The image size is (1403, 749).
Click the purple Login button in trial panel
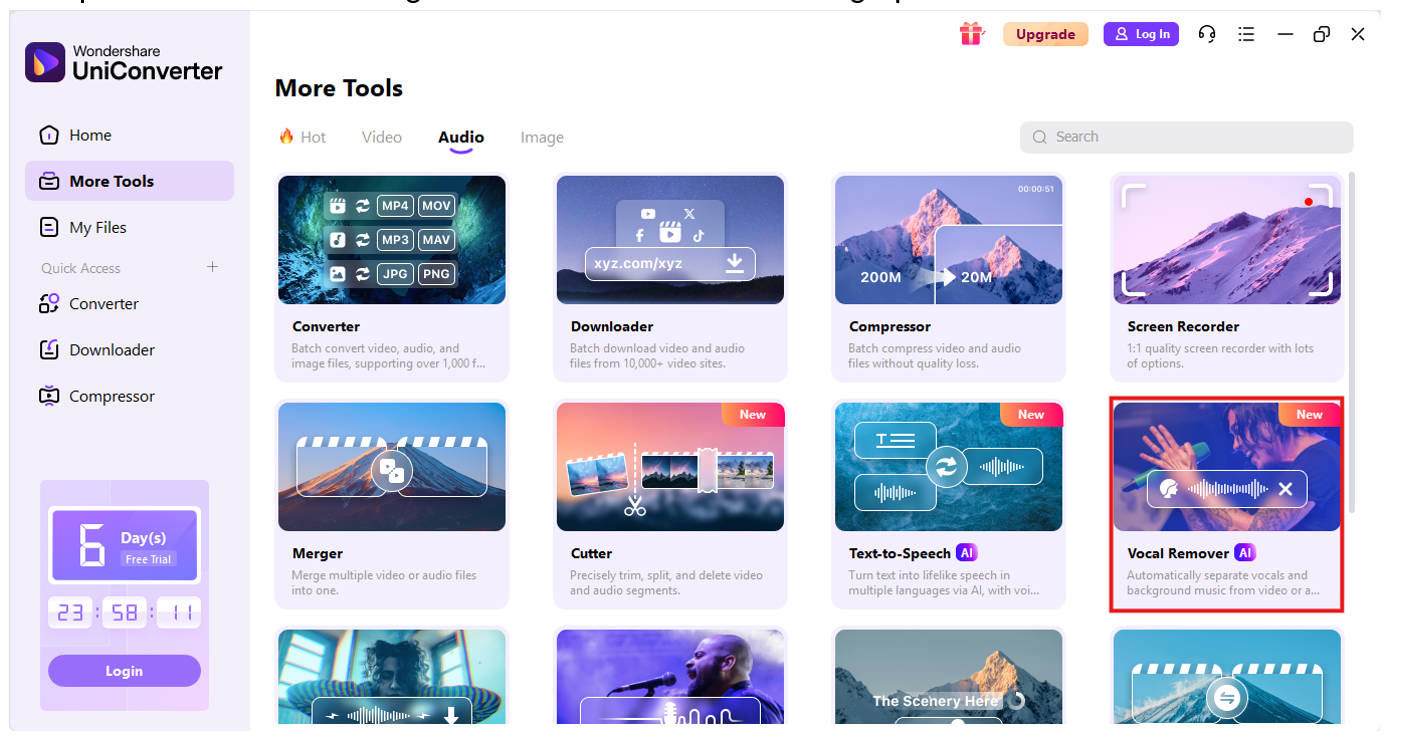124,671
